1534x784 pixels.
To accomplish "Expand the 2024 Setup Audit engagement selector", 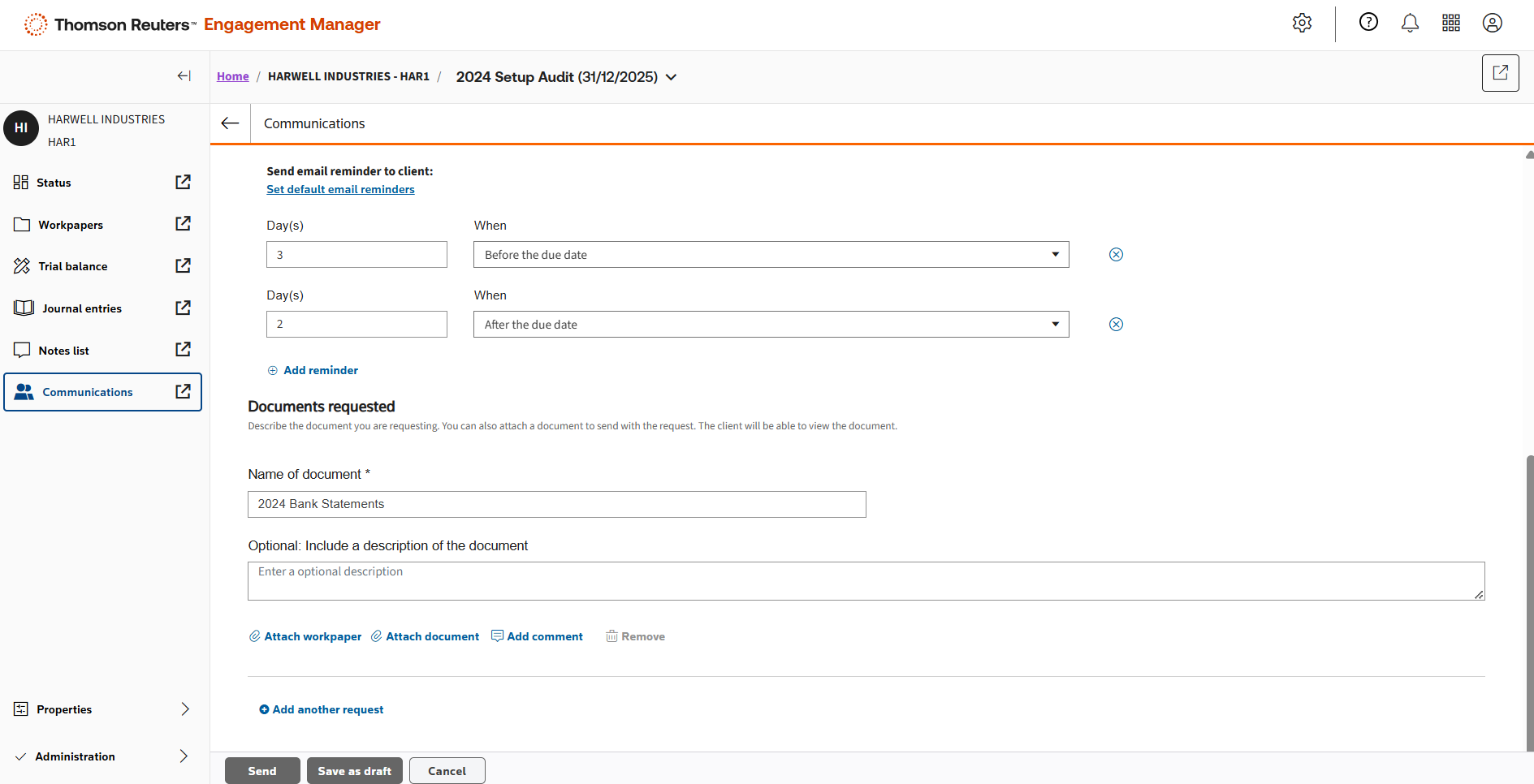I will tap(672, 77).
